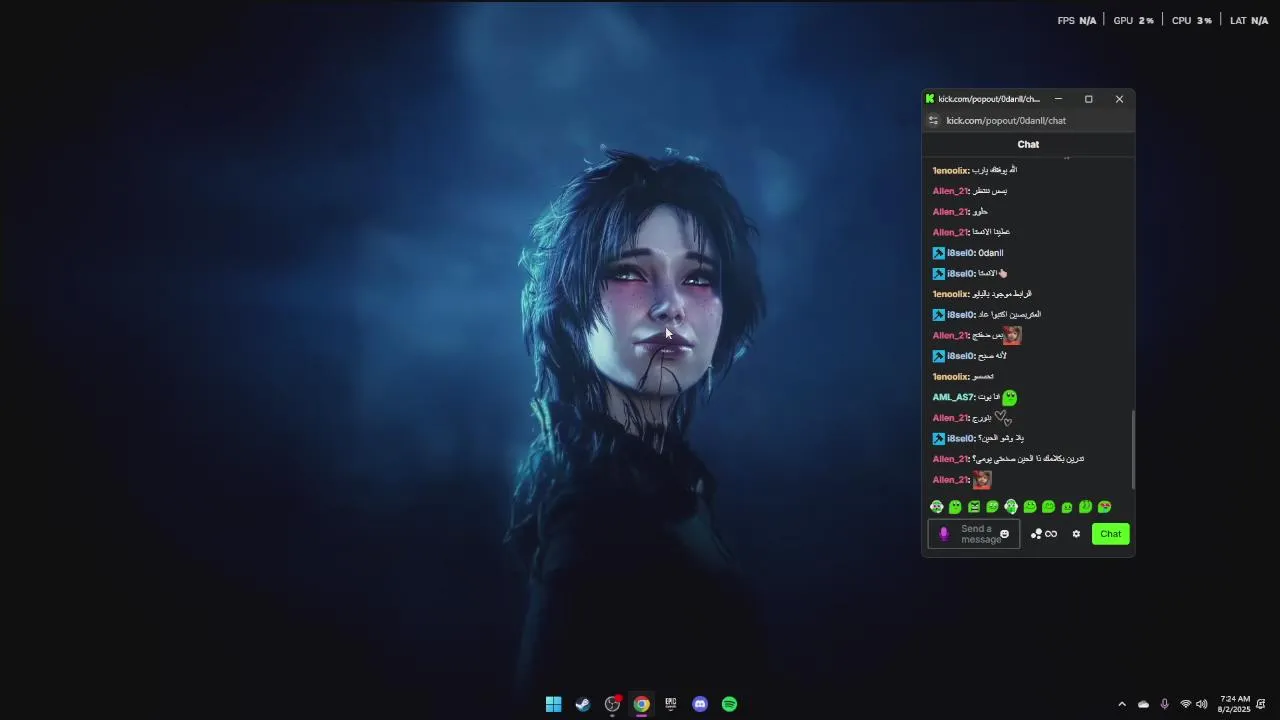Open AML_AS7 user profile from chat
This screenshot has width=1280, height=720.
click(x=953, y=397)
